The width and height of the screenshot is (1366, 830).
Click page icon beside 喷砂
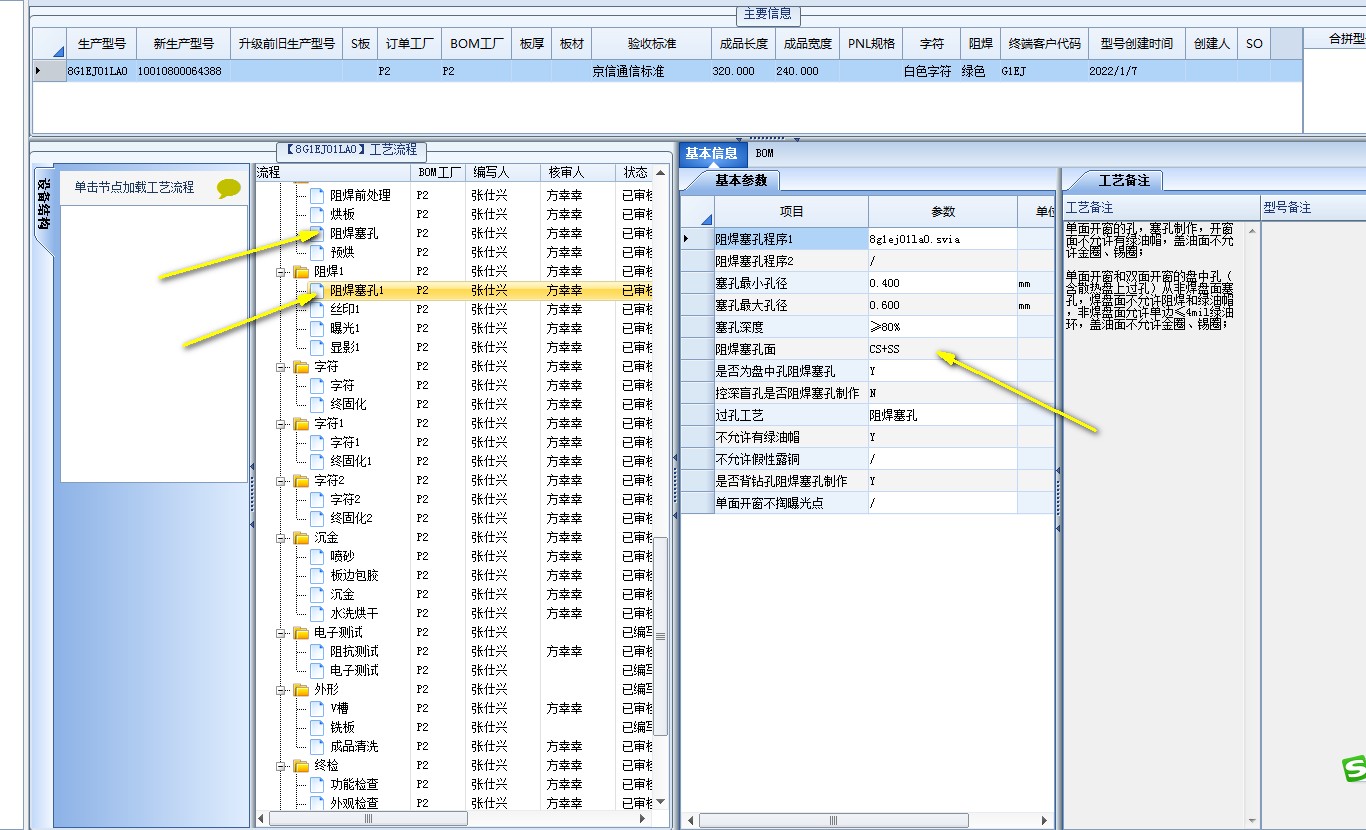pos(317,556)
